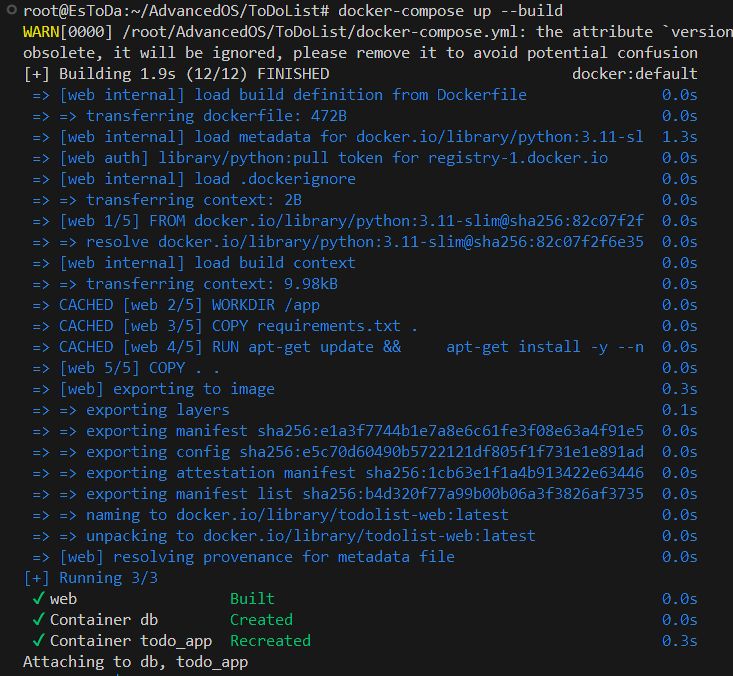Click the green checkmark beside Container db
Screen dimensions: 733x676
point(38,619)
